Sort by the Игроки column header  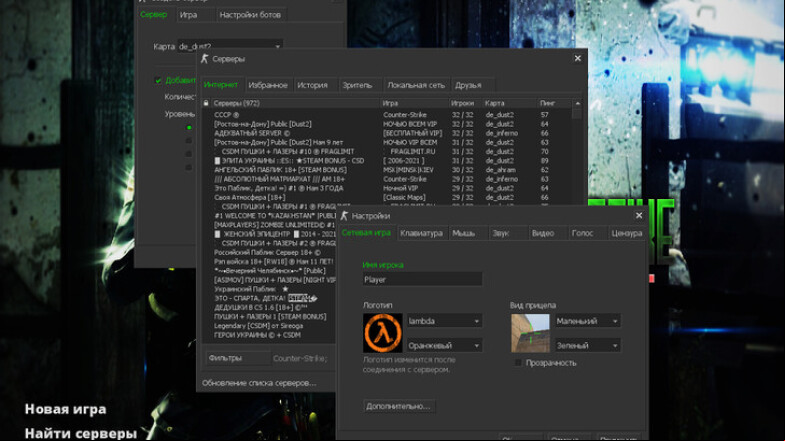point(466,103)
